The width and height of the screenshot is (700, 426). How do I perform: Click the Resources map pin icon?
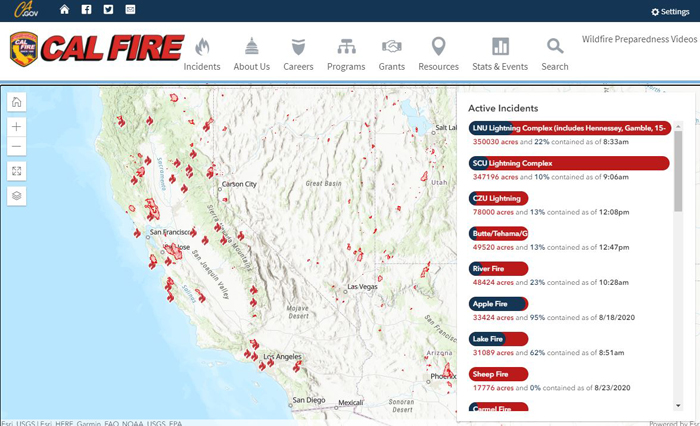438,46
